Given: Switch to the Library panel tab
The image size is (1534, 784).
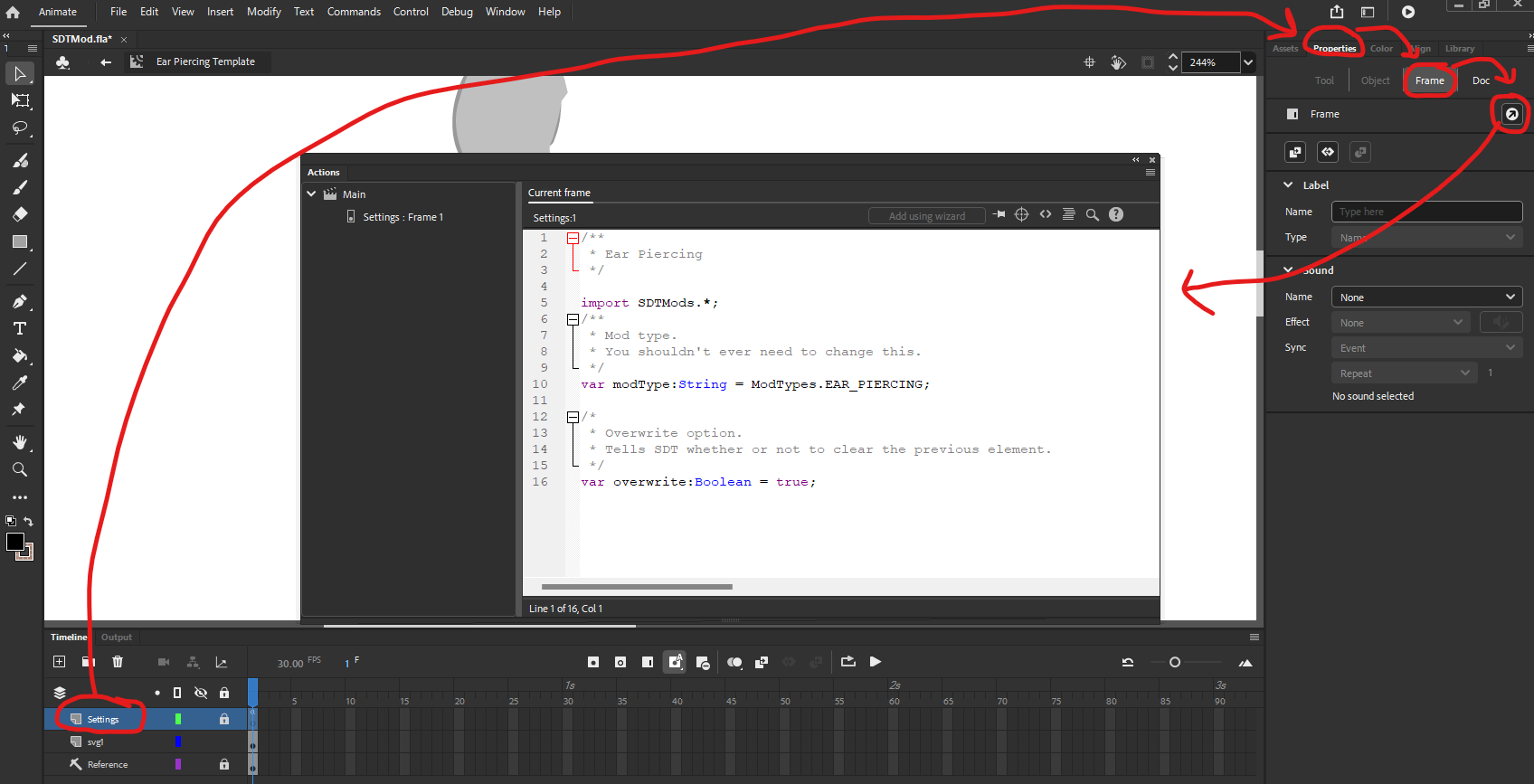Looking at the screenshot, I should (x=1459, y=49).
